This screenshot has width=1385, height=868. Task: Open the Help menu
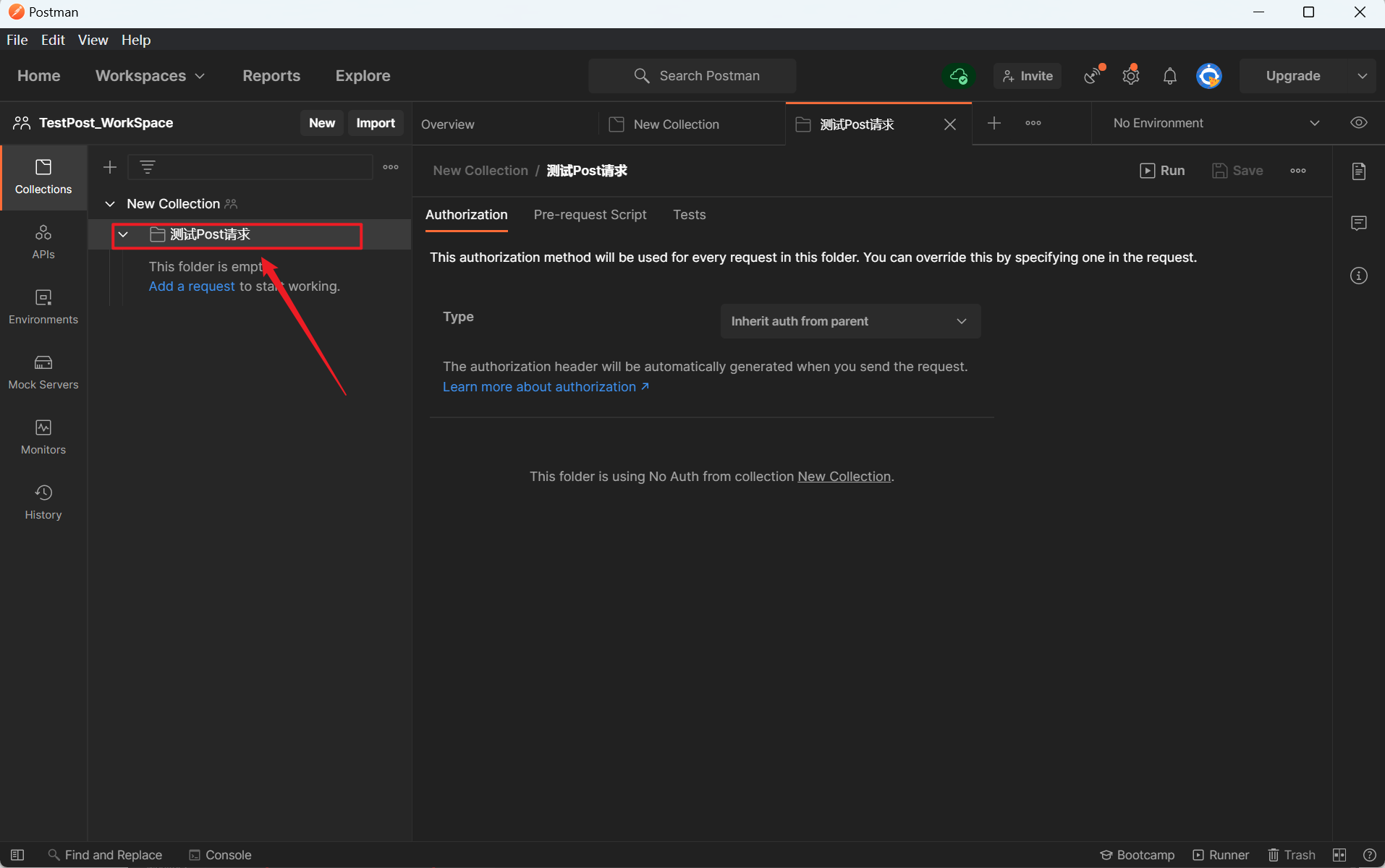click(x=136, y=40)
